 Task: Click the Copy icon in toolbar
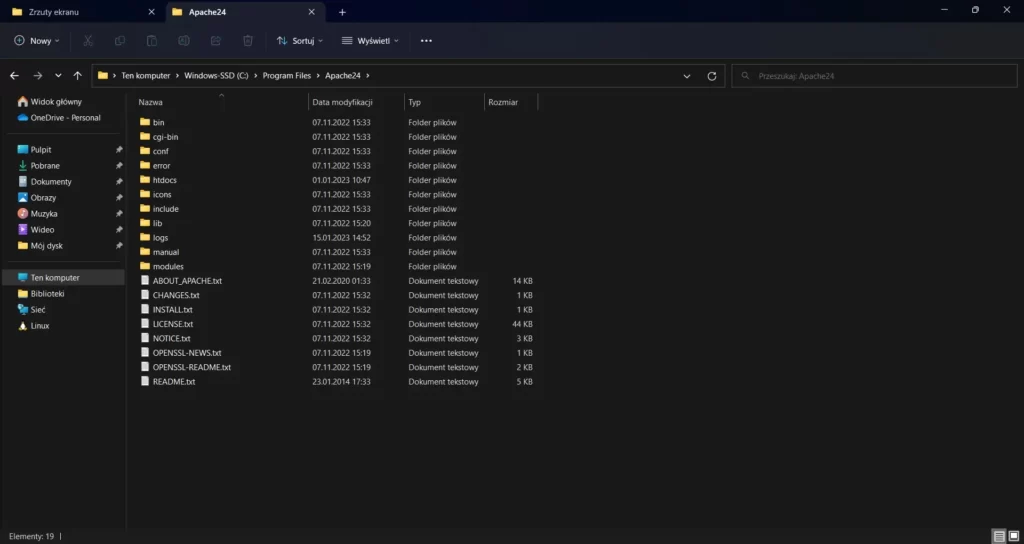coord(120,40)
